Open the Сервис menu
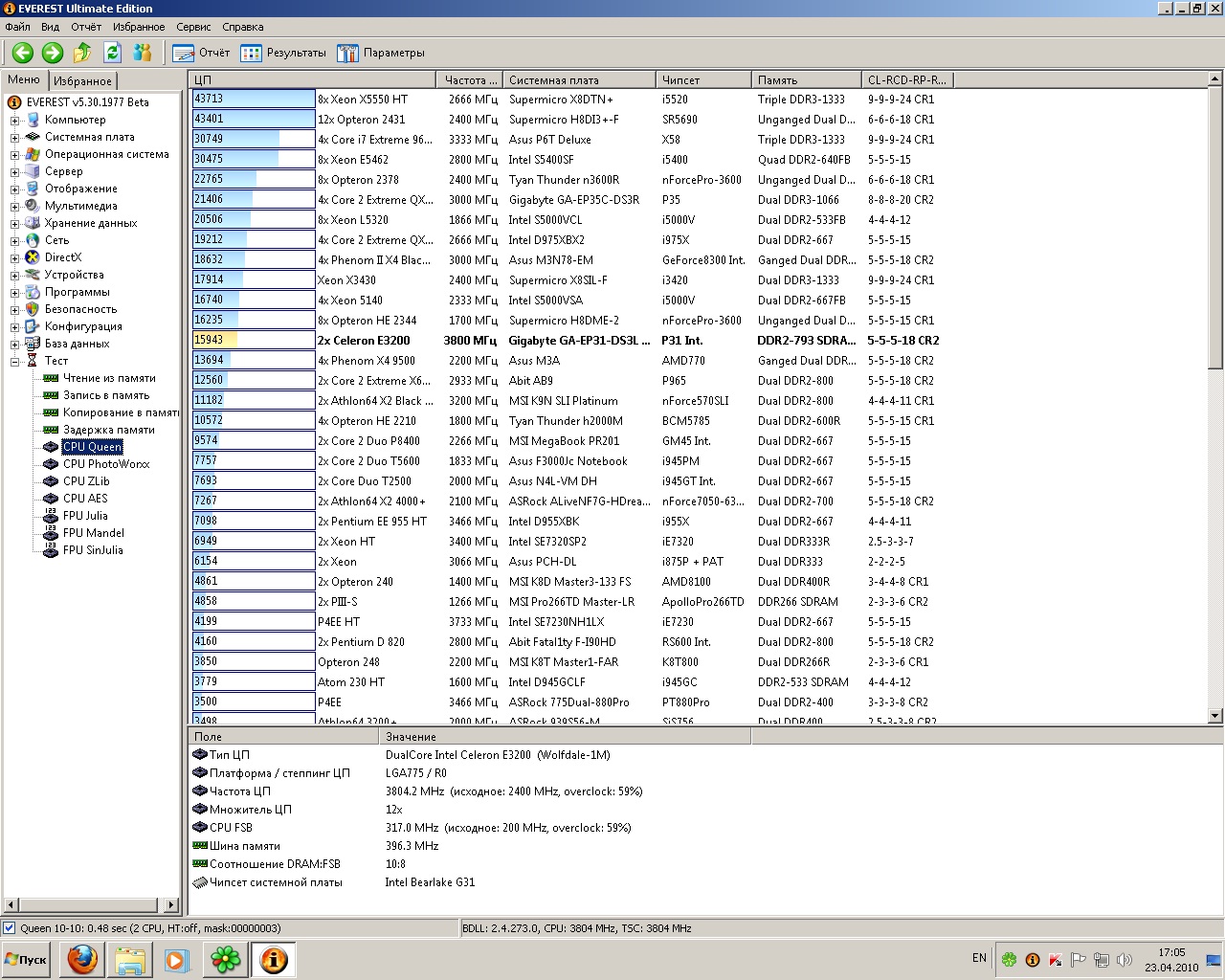1225x980 pixels. 194,27
